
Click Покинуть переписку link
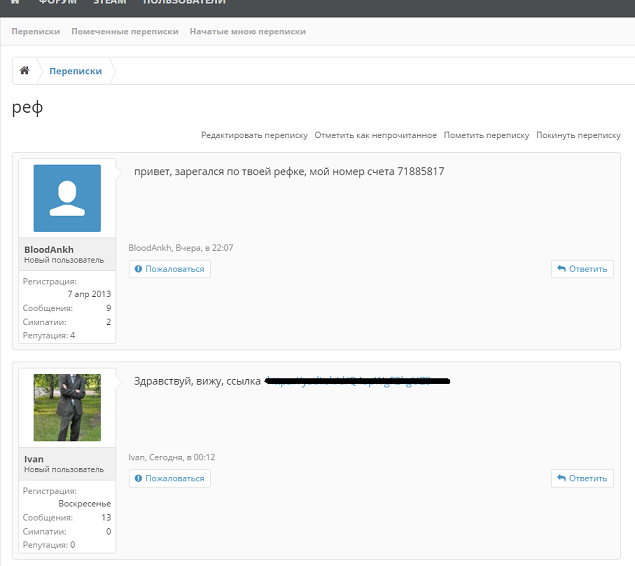pyautogui.click(x=578, y=135)
